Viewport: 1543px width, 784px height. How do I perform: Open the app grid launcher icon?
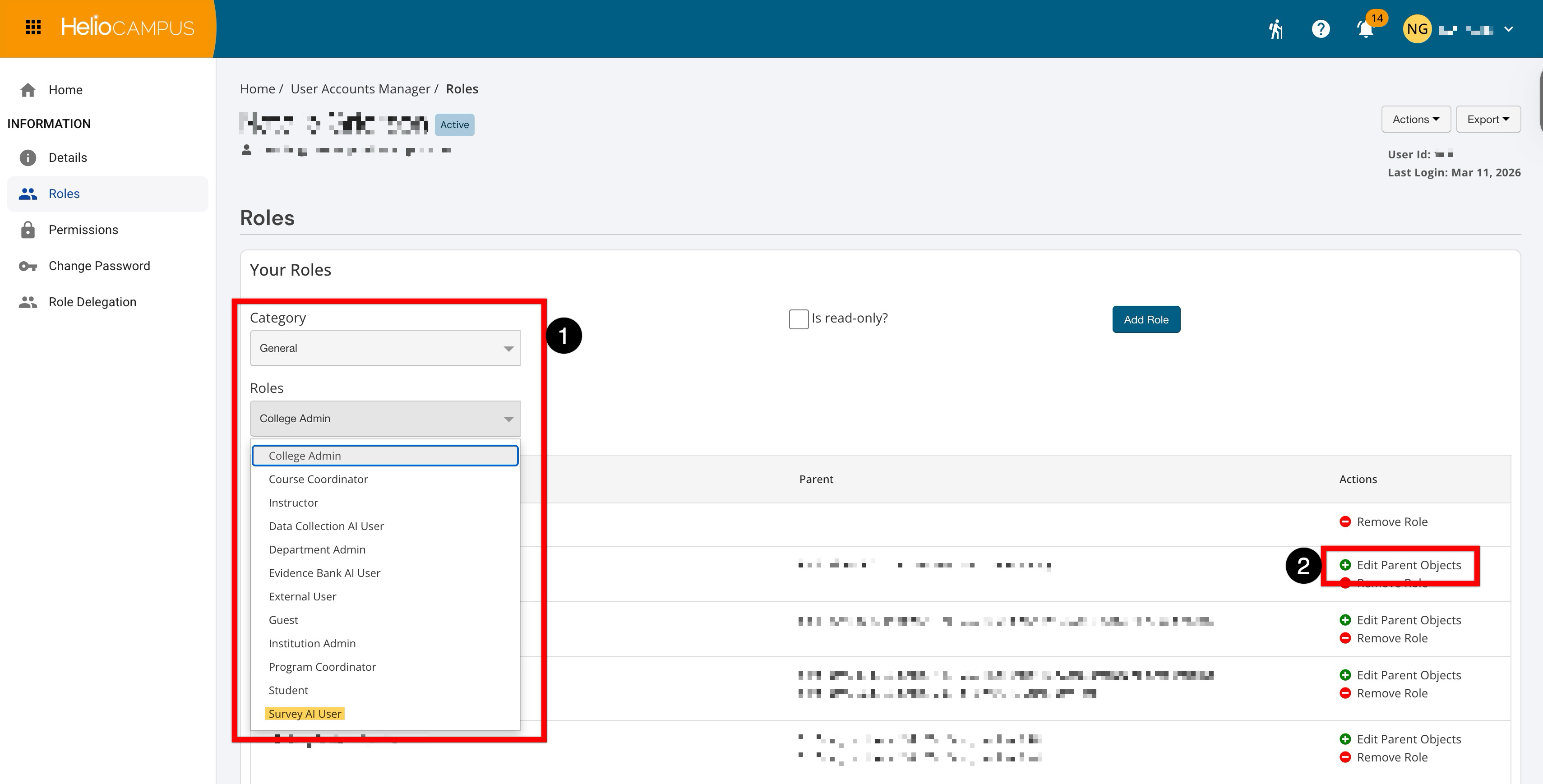(x=33, y=28)
